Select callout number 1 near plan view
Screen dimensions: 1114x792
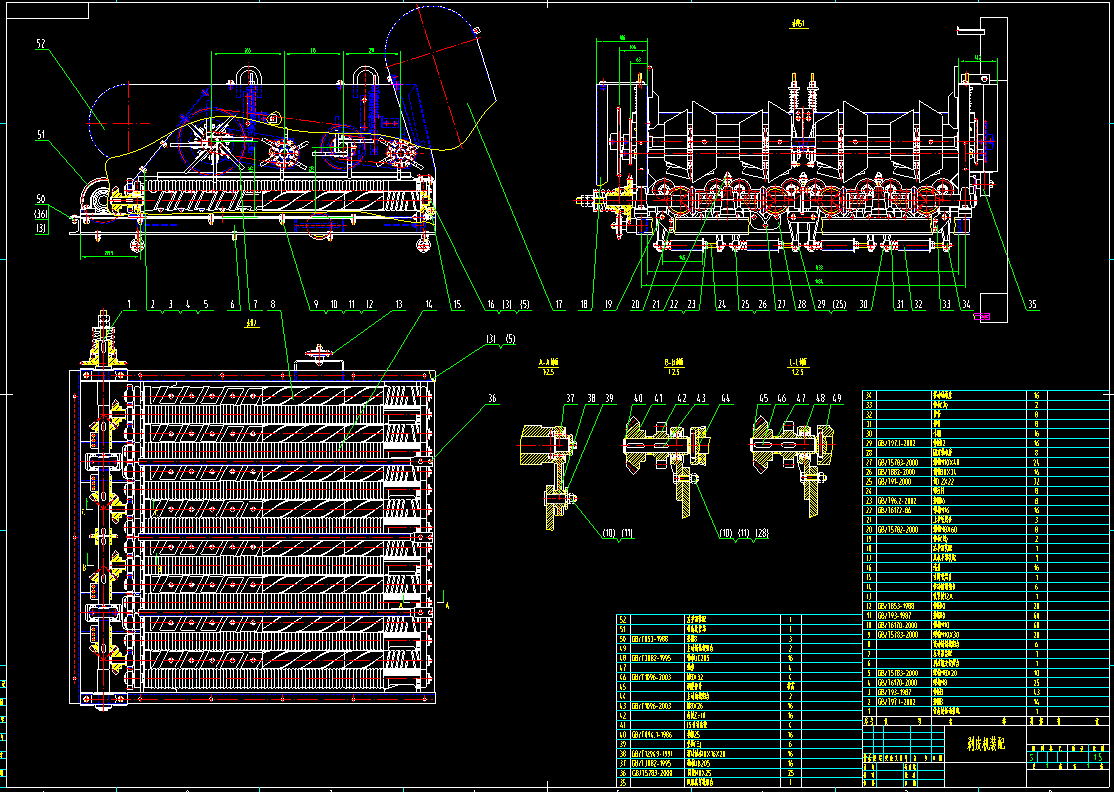tap(129, 304)
